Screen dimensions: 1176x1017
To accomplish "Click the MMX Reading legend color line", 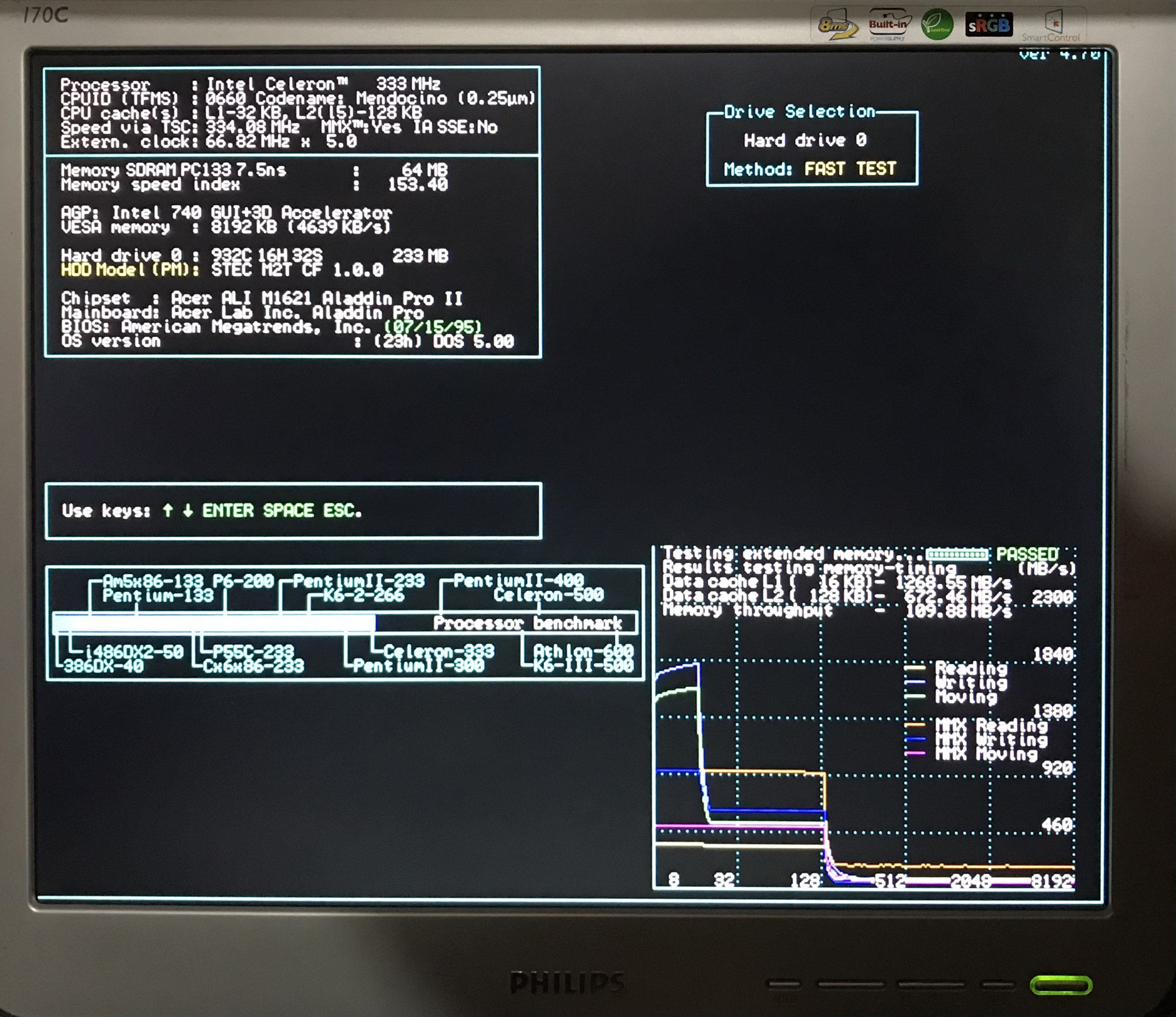I will (915, 725).
